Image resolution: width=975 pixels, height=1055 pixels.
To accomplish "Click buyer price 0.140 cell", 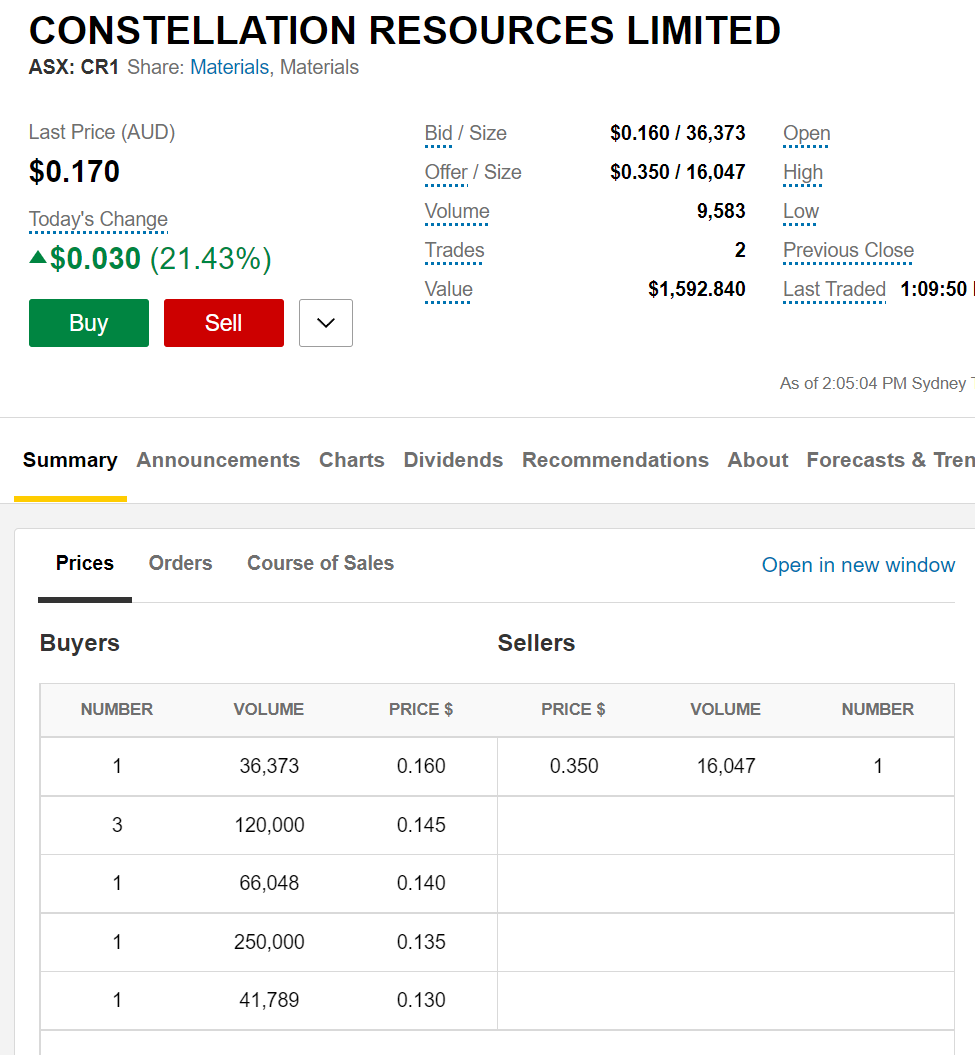I will click(421, 883).
